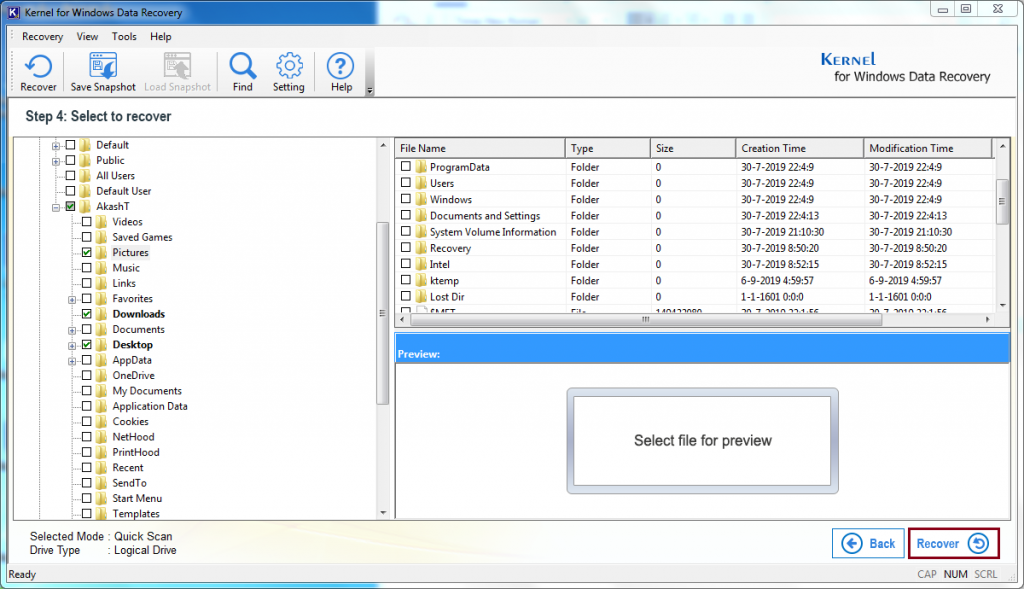Click the Back button
The image size is (1024, 589).
[x=868, y=543]
